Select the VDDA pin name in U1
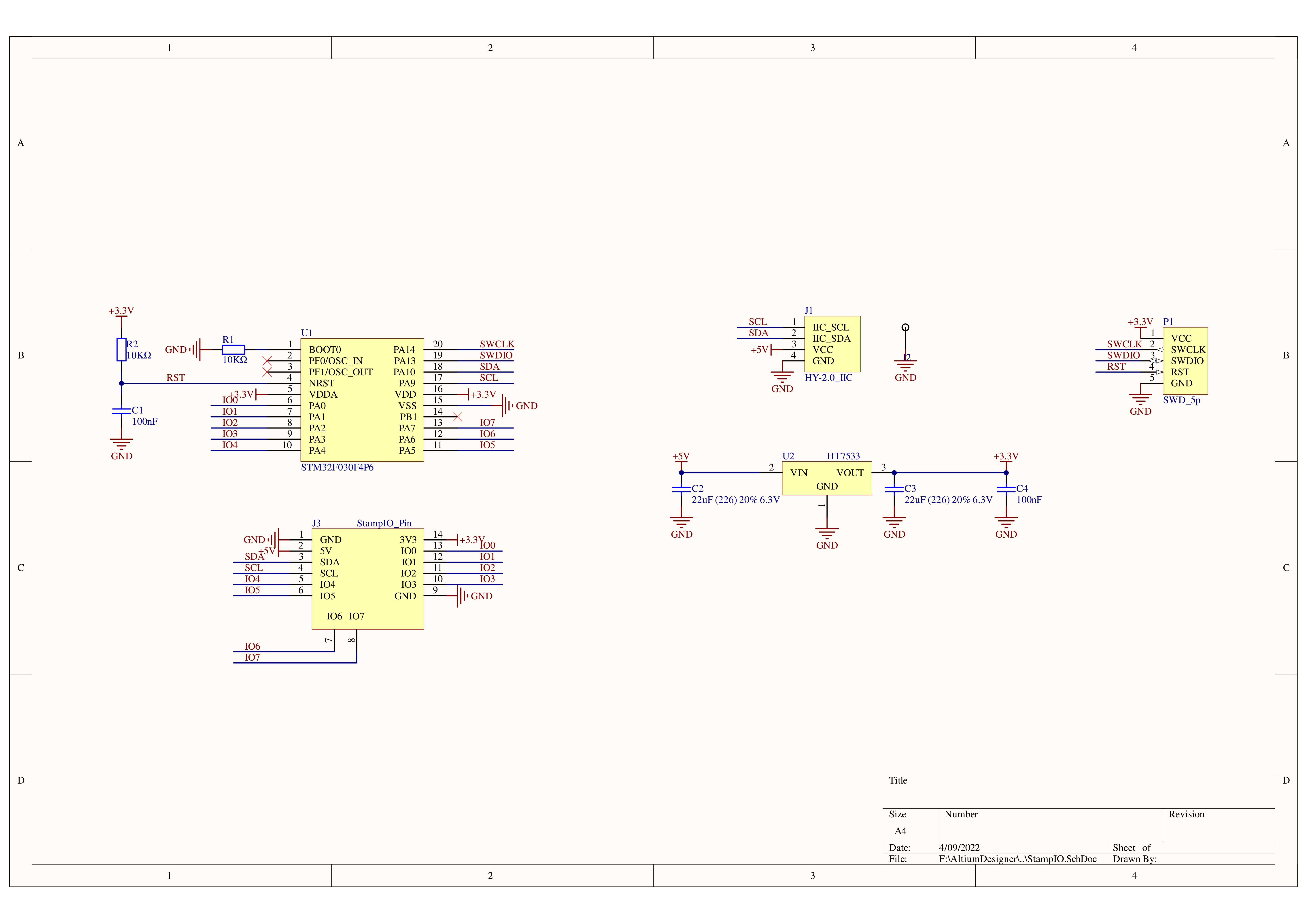This screenshot has width=1308, height=924. [323, 395]
